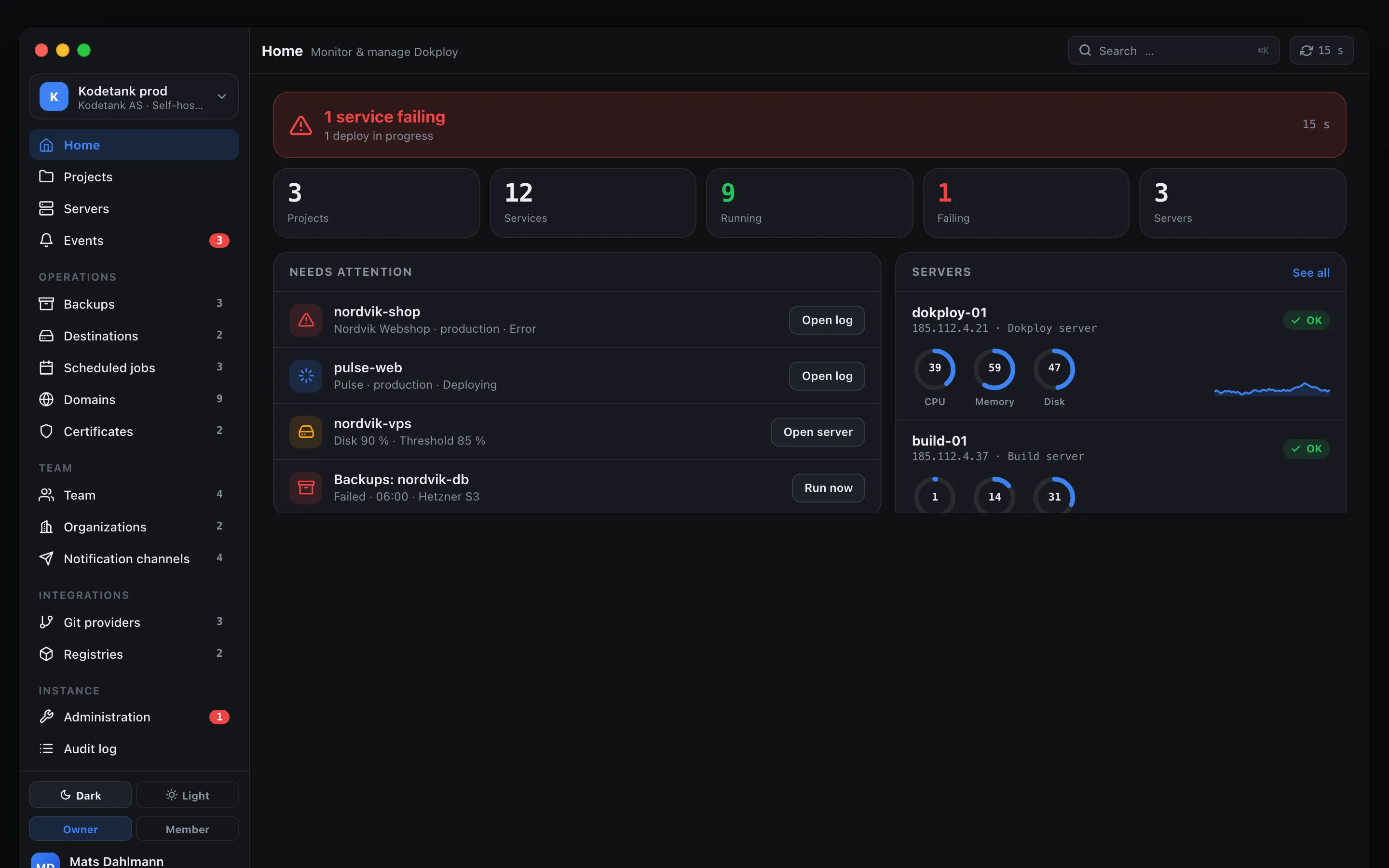Focus the Search field
The height and width of the screenshot is (868, 1389).
click(1173, 51)
